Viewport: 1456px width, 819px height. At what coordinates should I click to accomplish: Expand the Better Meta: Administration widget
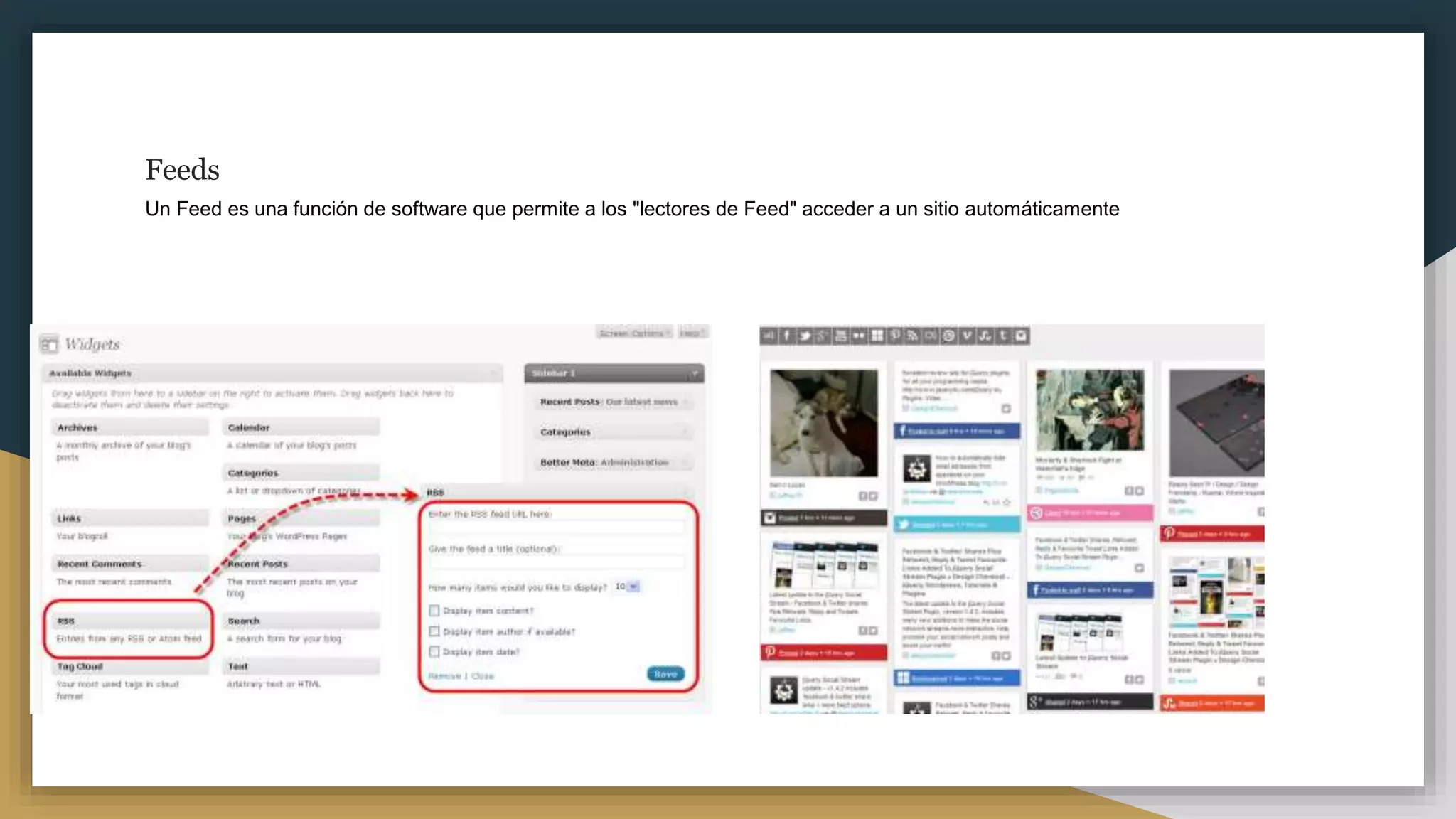pos(615,462)
